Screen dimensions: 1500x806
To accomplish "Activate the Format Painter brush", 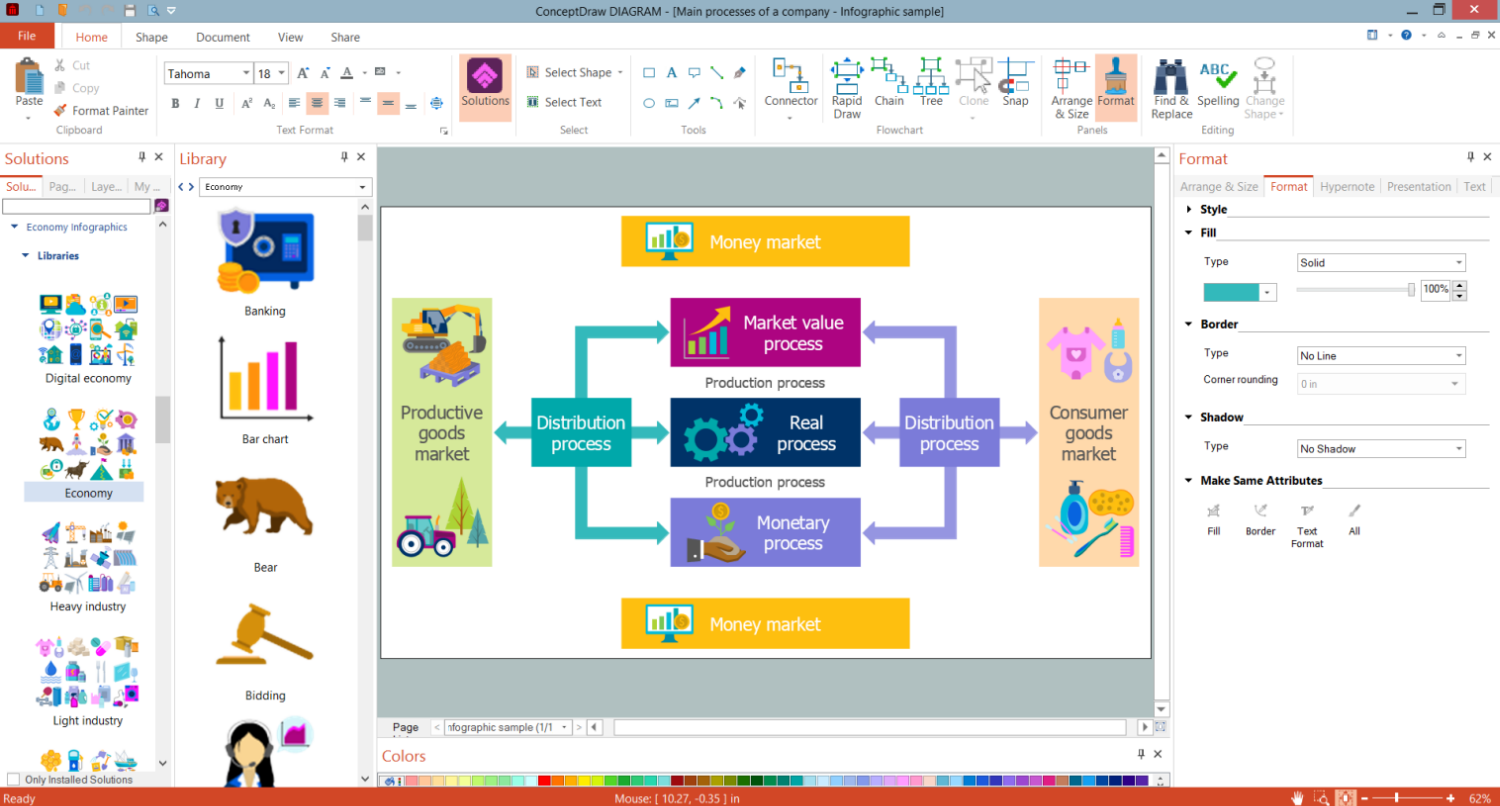I will point(101,111).
